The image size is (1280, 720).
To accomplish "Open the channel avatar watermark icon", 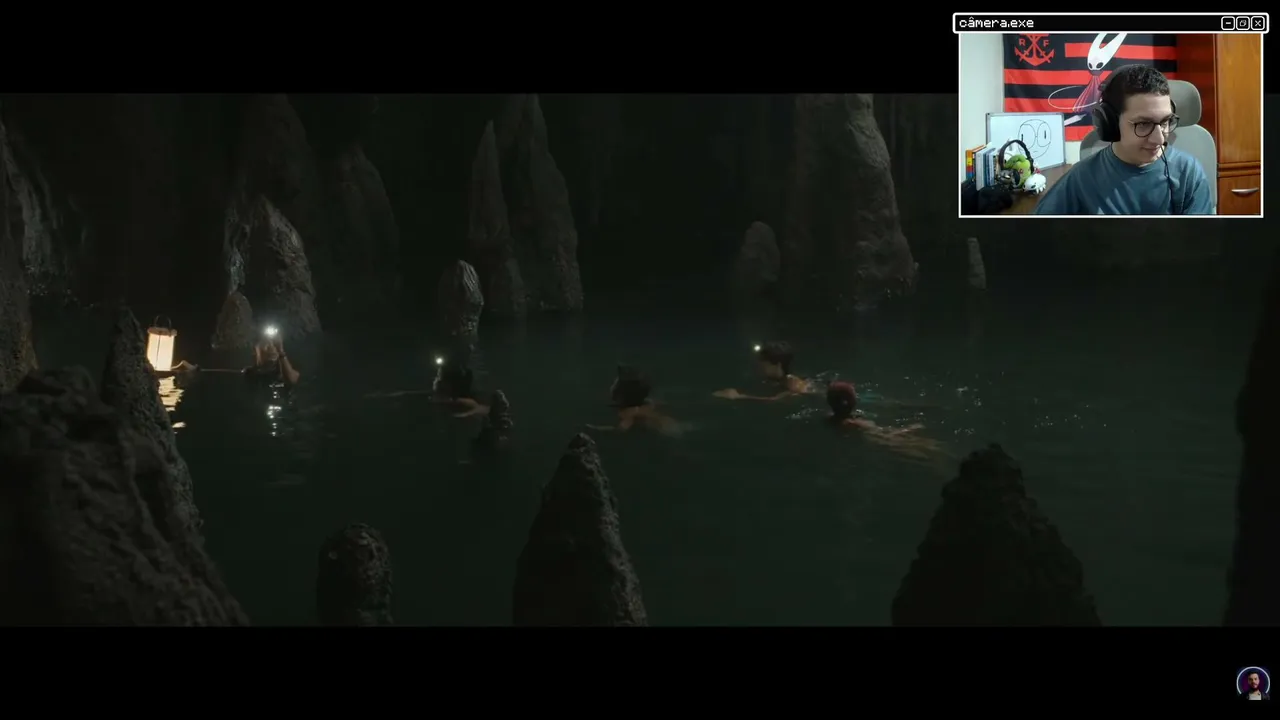I will [x=1253, y=683].
